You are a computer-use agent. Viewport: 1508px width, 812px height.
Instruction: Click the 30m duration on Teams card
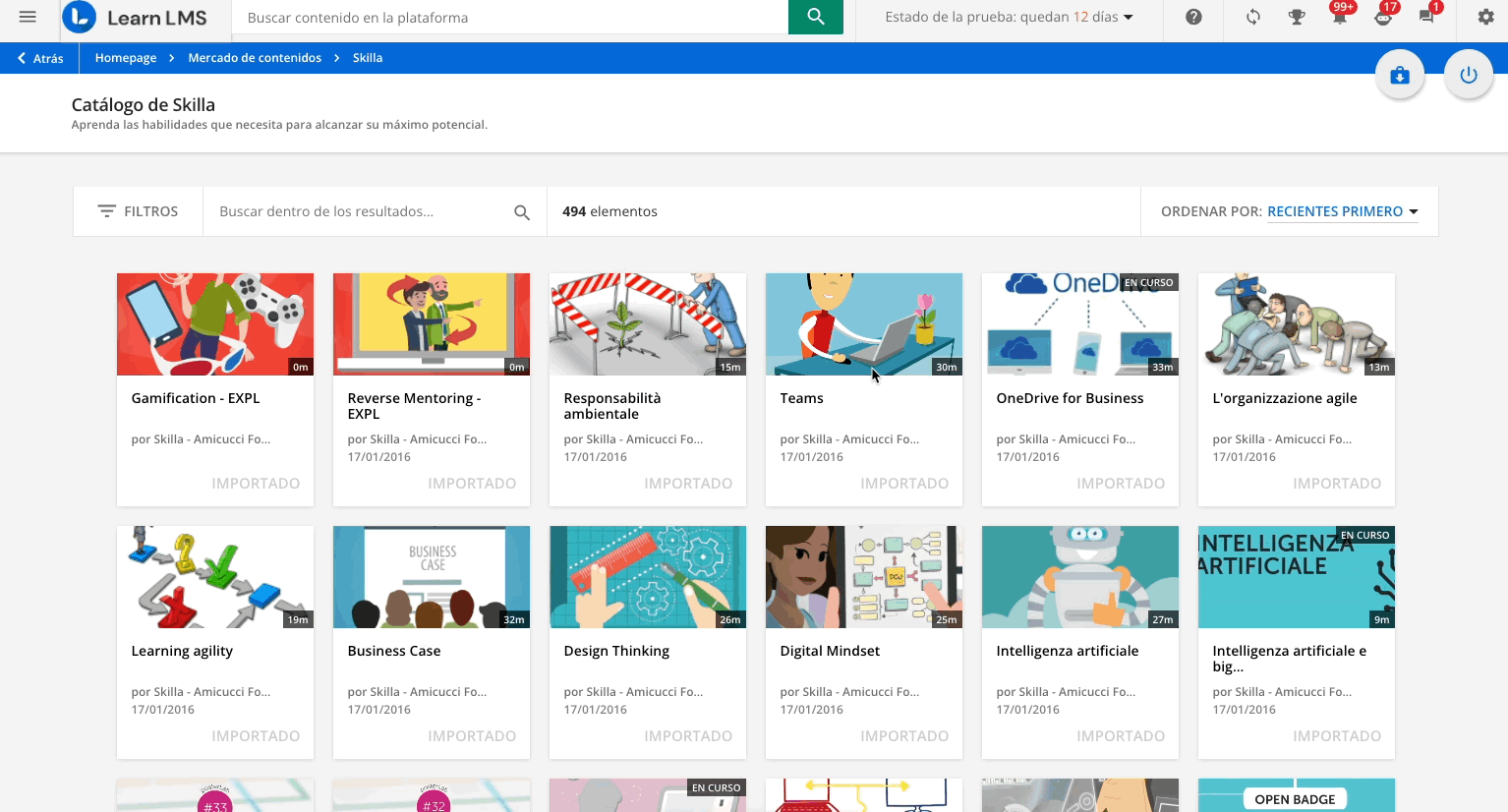click(947, 367)
